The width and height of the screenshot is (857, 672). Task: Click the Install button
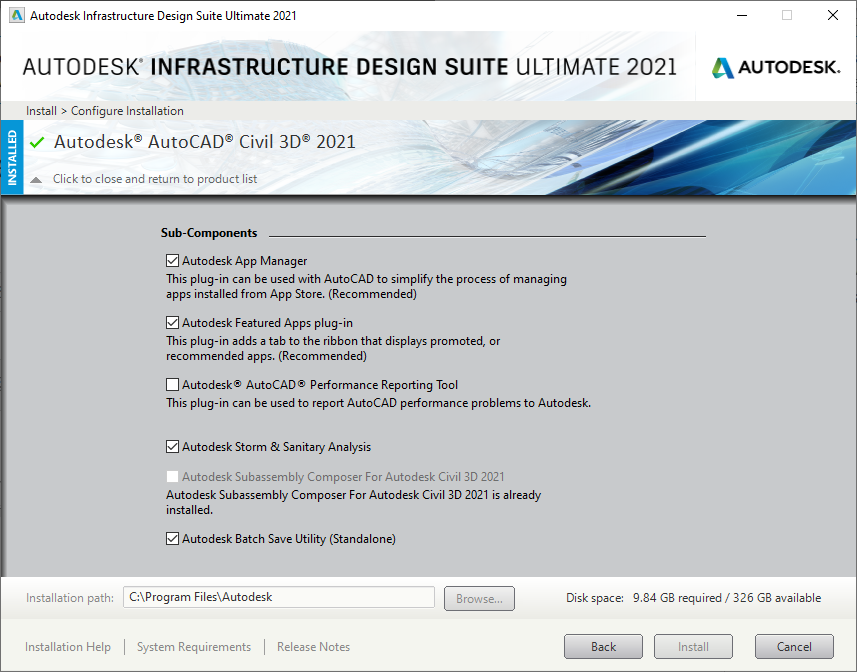click(693, 647)
